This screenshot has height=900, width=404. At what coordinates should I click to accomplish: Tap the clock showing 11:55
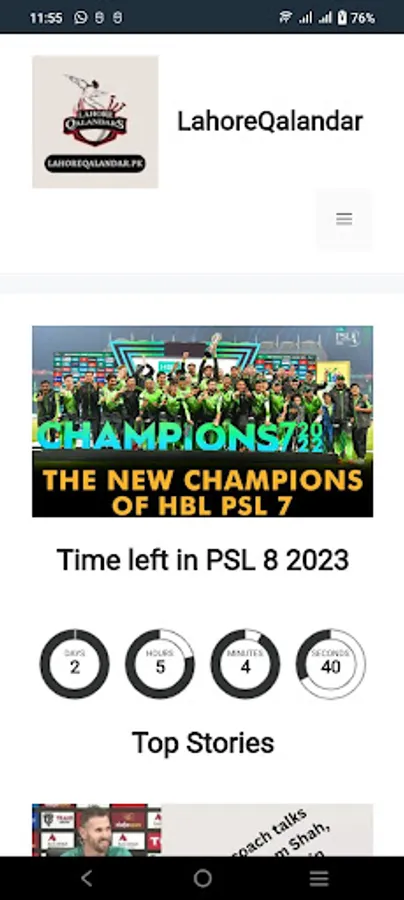click(x=46, y=18)
